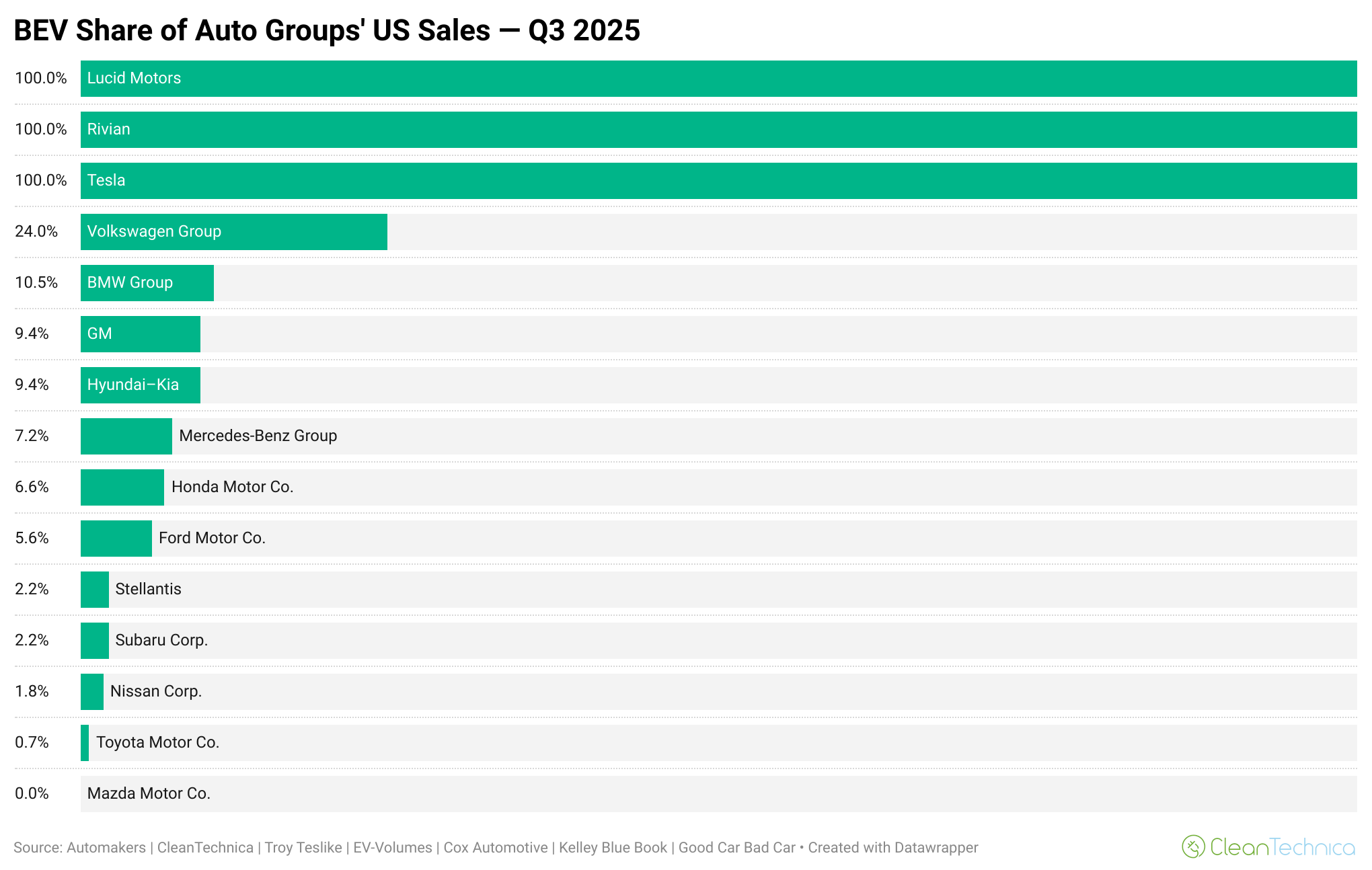Click the GM bar
1372x870 pixels.
[140, 334]
